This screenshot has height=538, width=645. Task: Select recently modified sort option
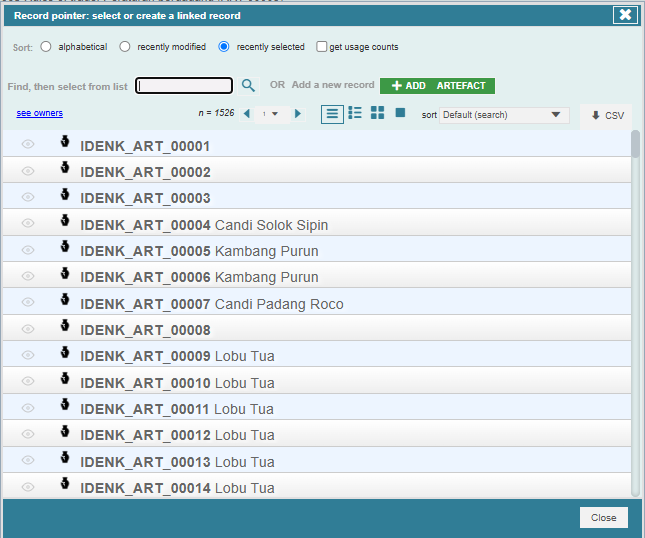[x=125, y=46]
